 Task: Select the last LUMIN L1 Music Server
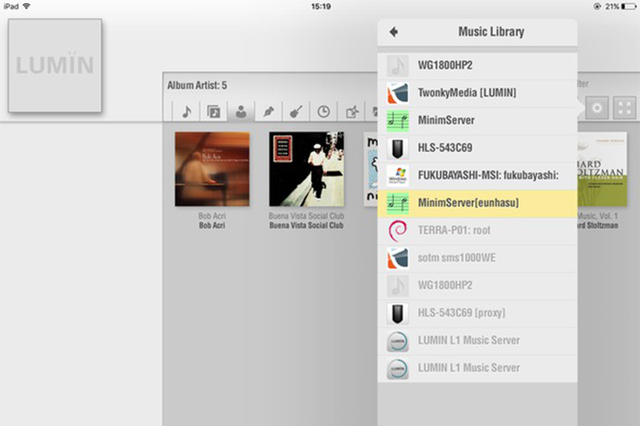click(478, 368)
